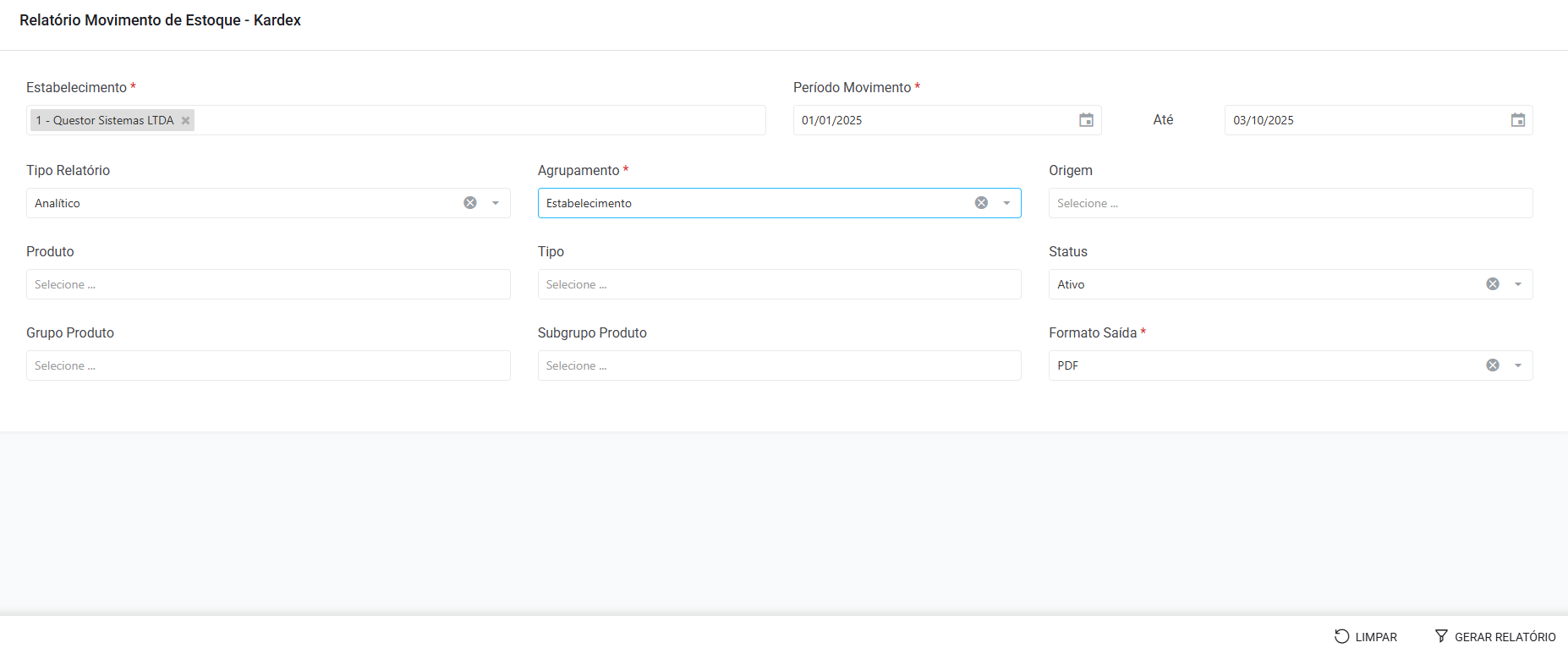Clear the Tipo Relatório selection
1568x659 pixels.
[470, 203]
